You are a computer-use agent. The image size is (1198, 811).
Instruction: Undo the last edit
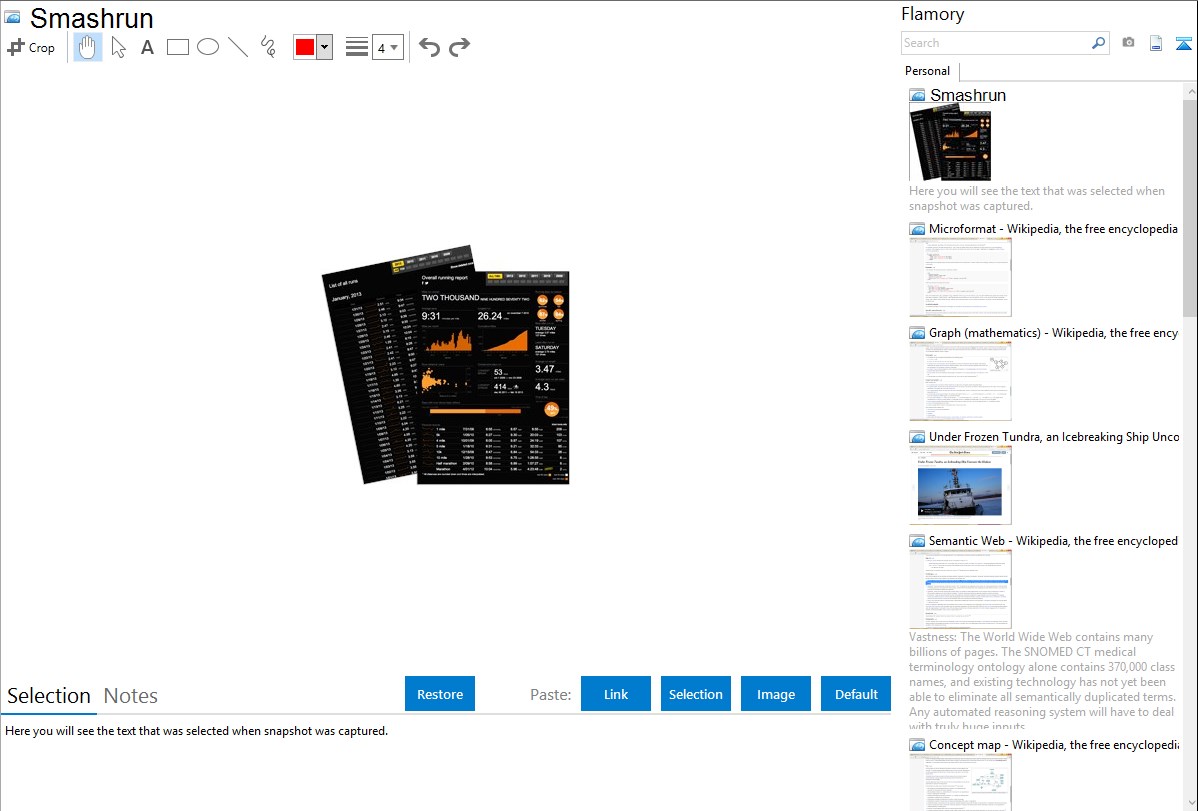tap(429, 47)
